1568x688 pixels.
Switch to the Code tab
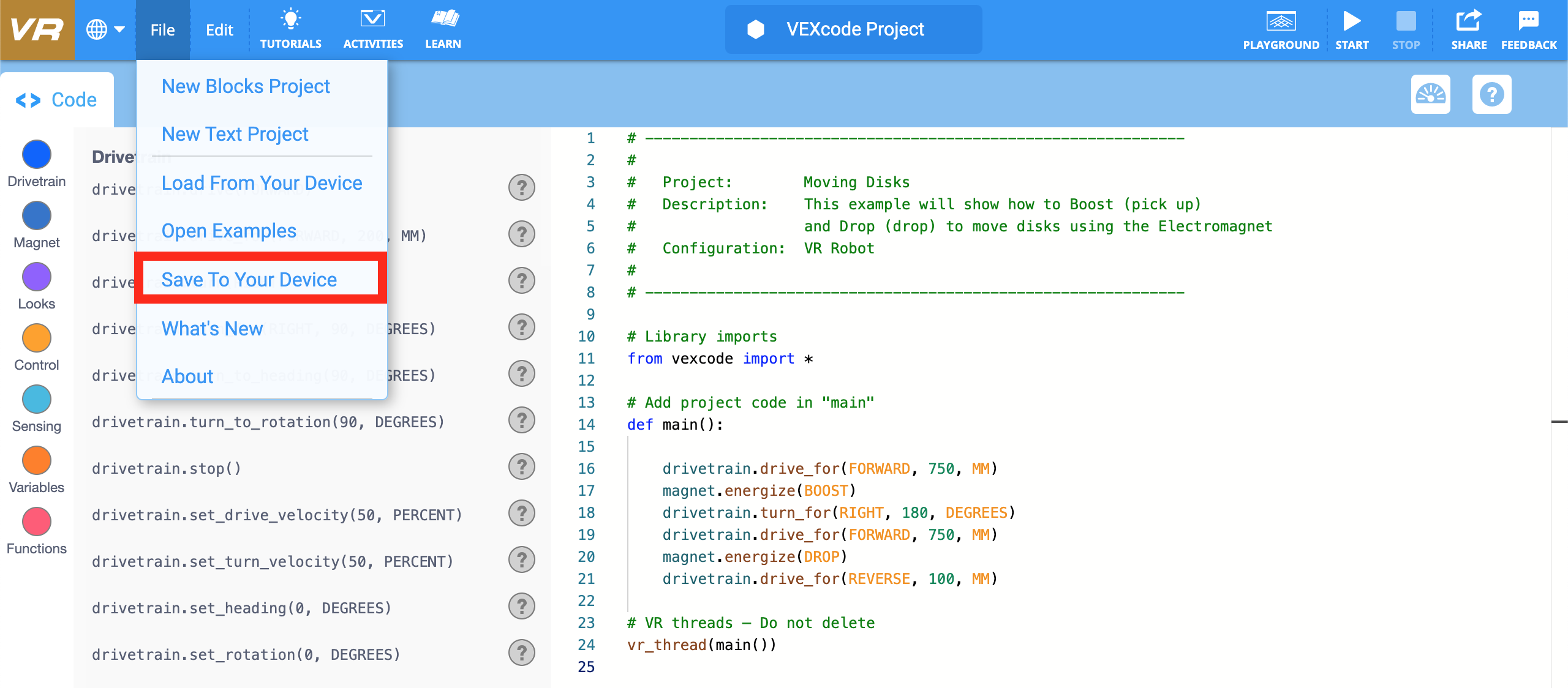click(x=57, y=99)
